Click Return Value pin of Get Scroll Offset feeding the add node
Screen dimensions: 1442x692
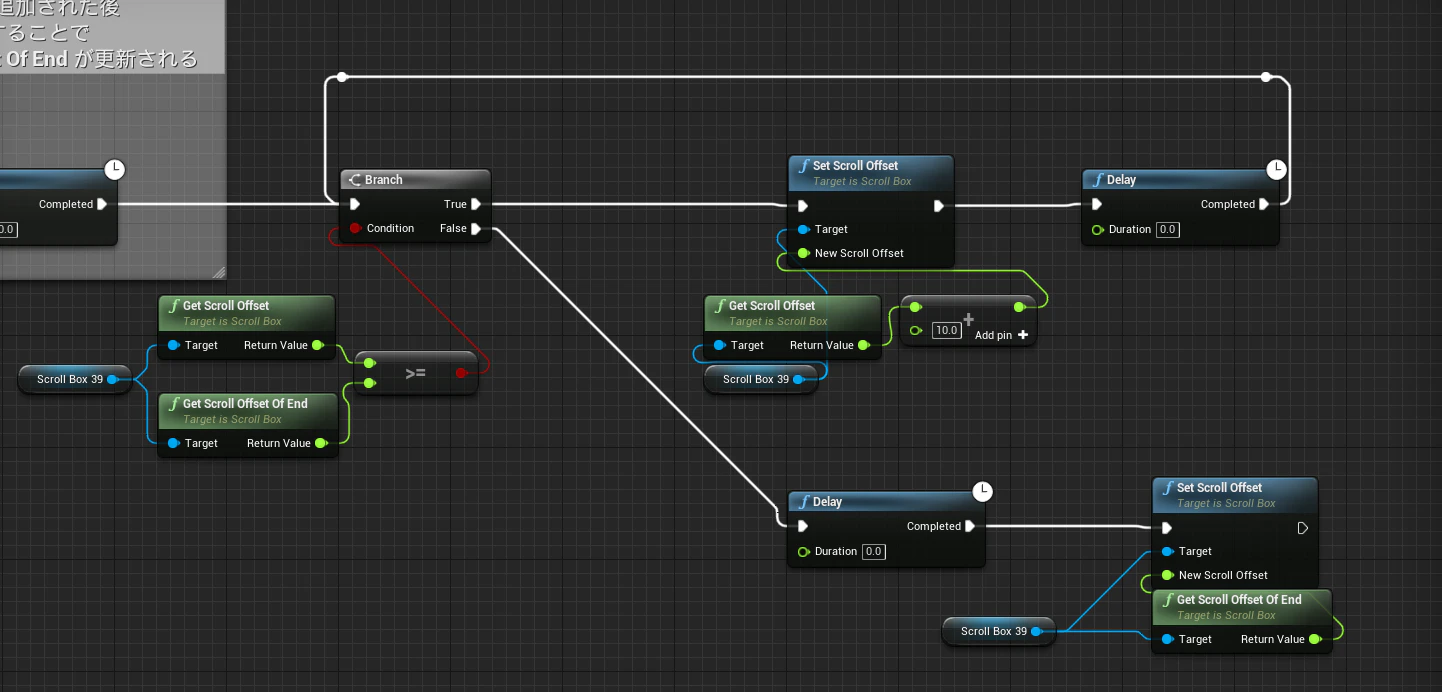click(x=862, y=345)
